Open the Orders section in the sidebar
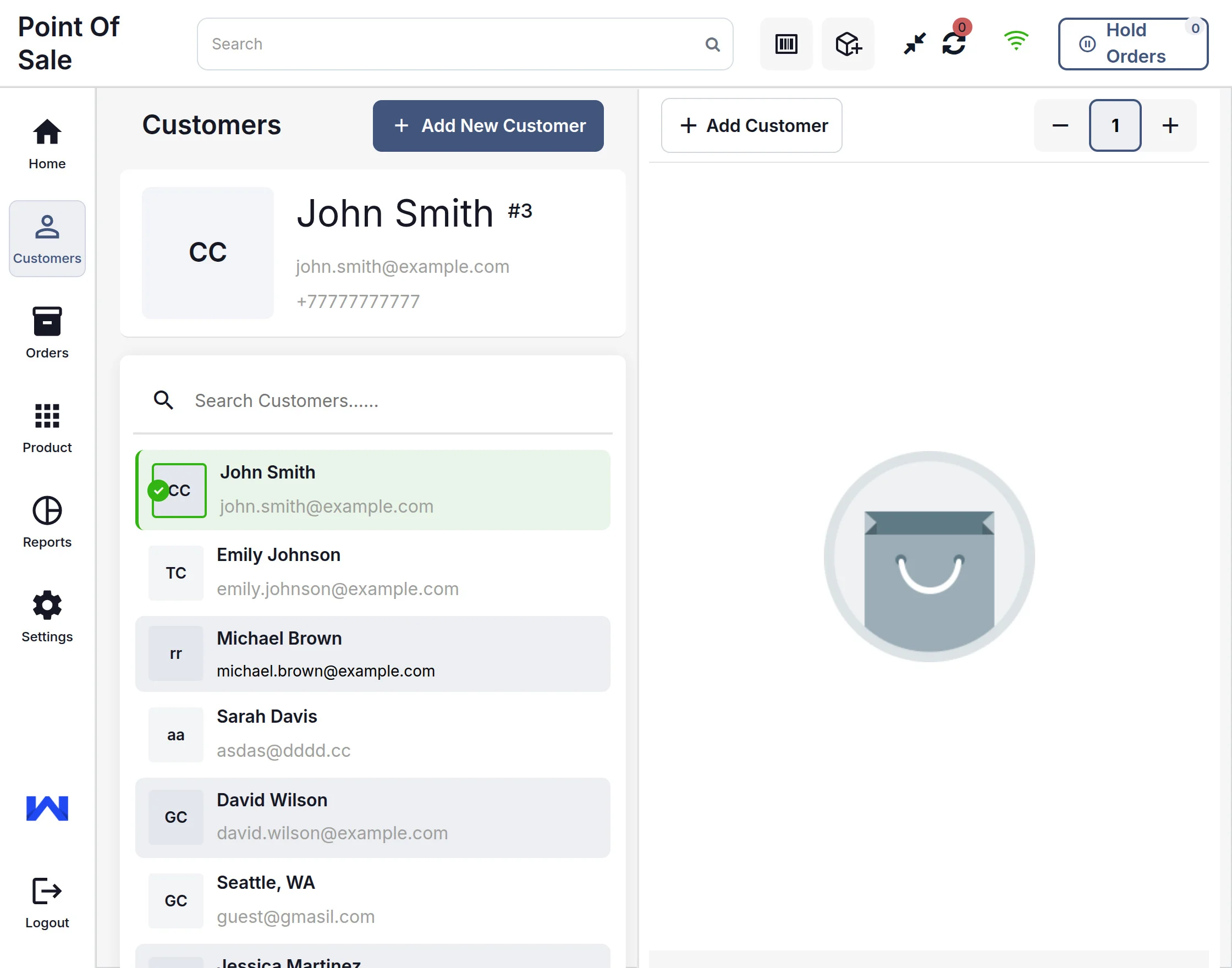The image size is (1232, 968). (46, 333)
